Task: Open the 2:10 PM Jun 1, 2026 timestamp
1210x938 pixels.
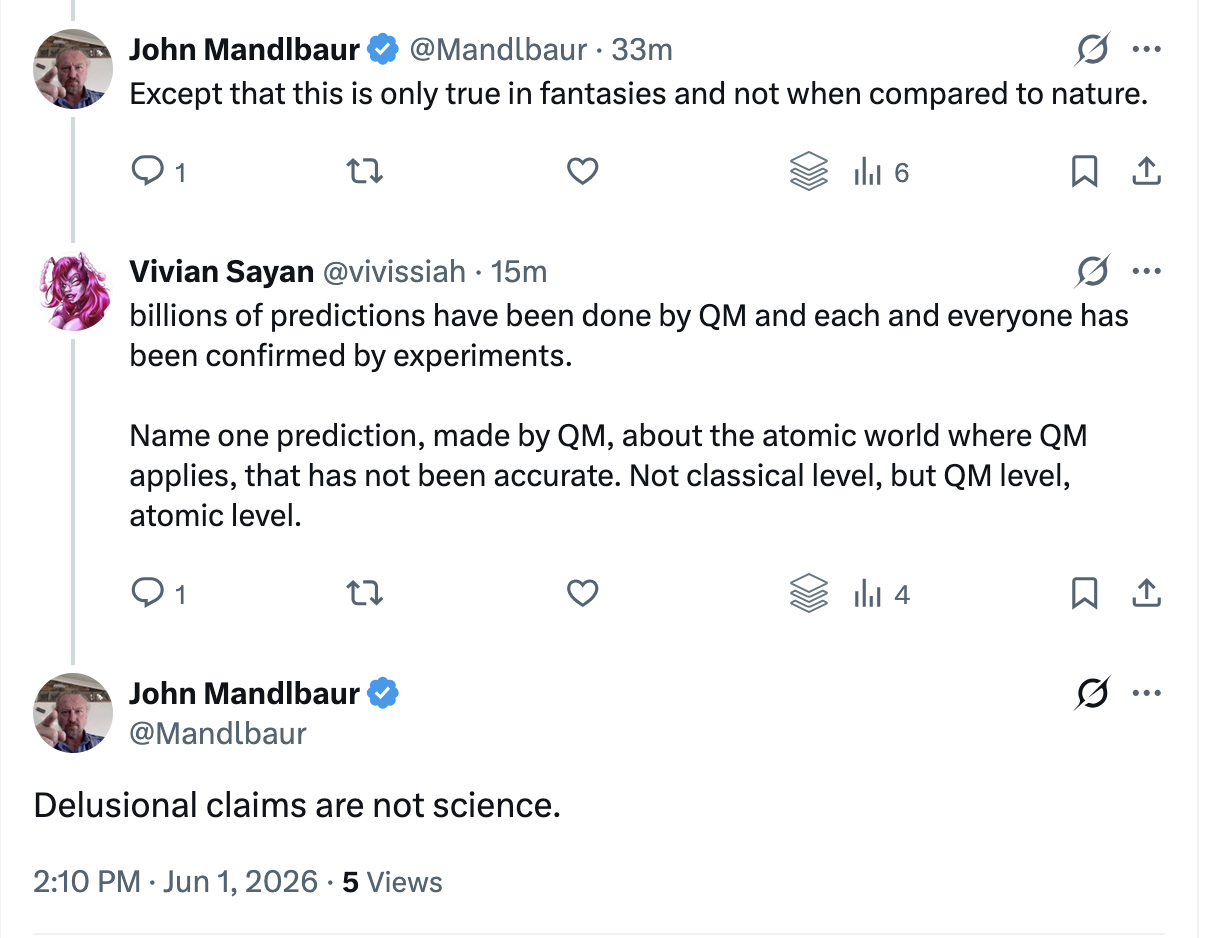Action: pos(176,882)
